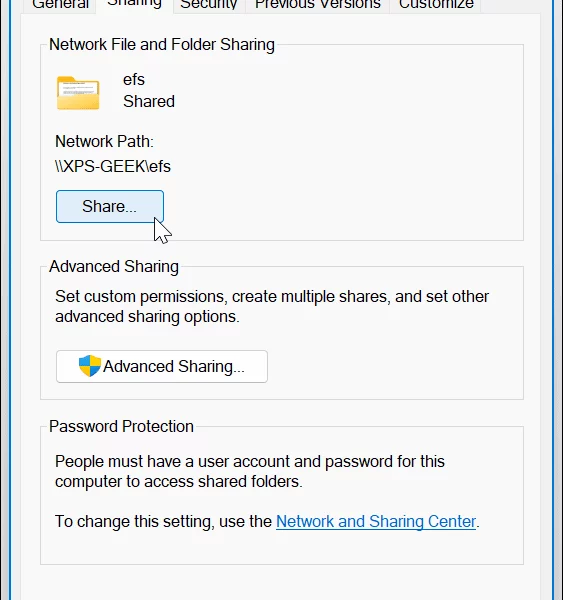Click the Advanced Sharing group heading
The width and height of the screenshot is (563, 600).
pos(114,267)
